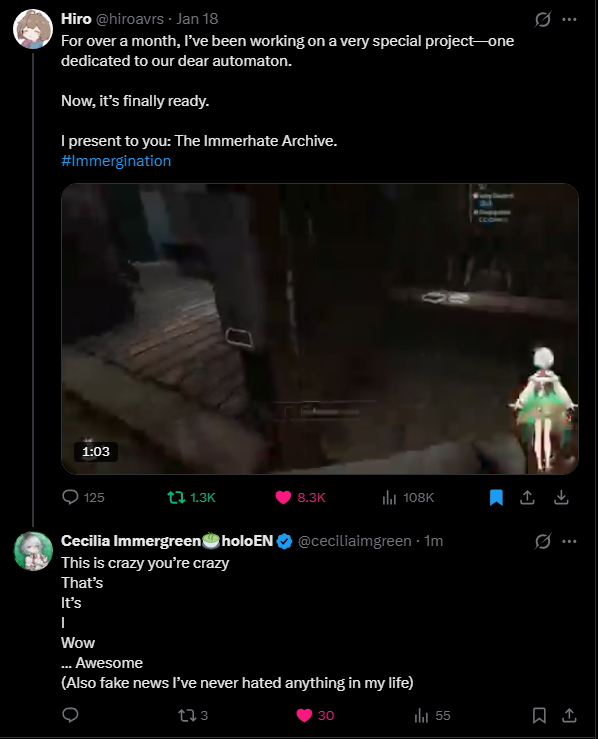Undo retweet on Hiro's post
The image size is (598, 739).
(x=177, y=497)
